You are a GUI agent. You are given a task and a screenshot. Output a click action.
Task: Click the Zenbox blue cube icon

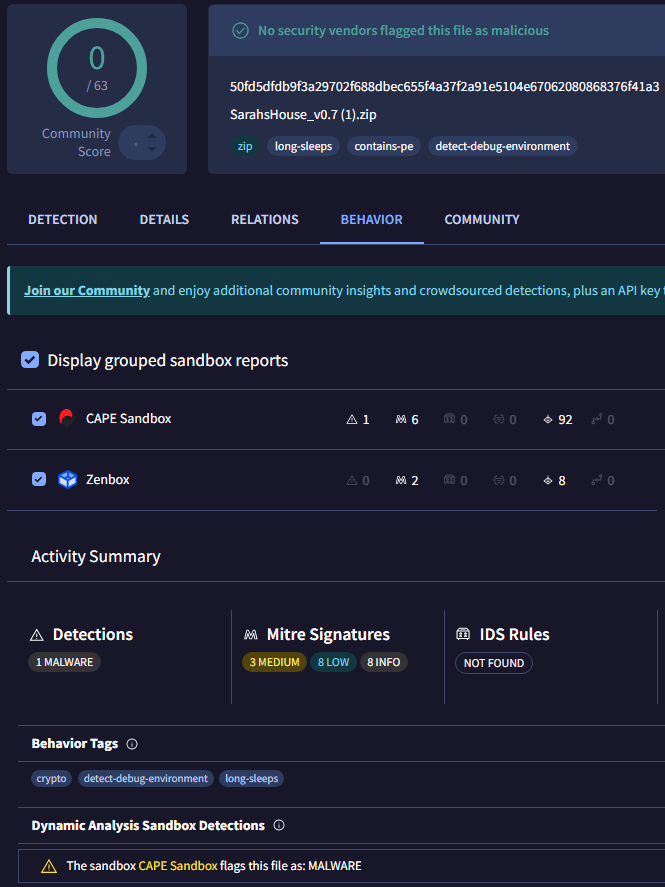click(x=67, y=480)
